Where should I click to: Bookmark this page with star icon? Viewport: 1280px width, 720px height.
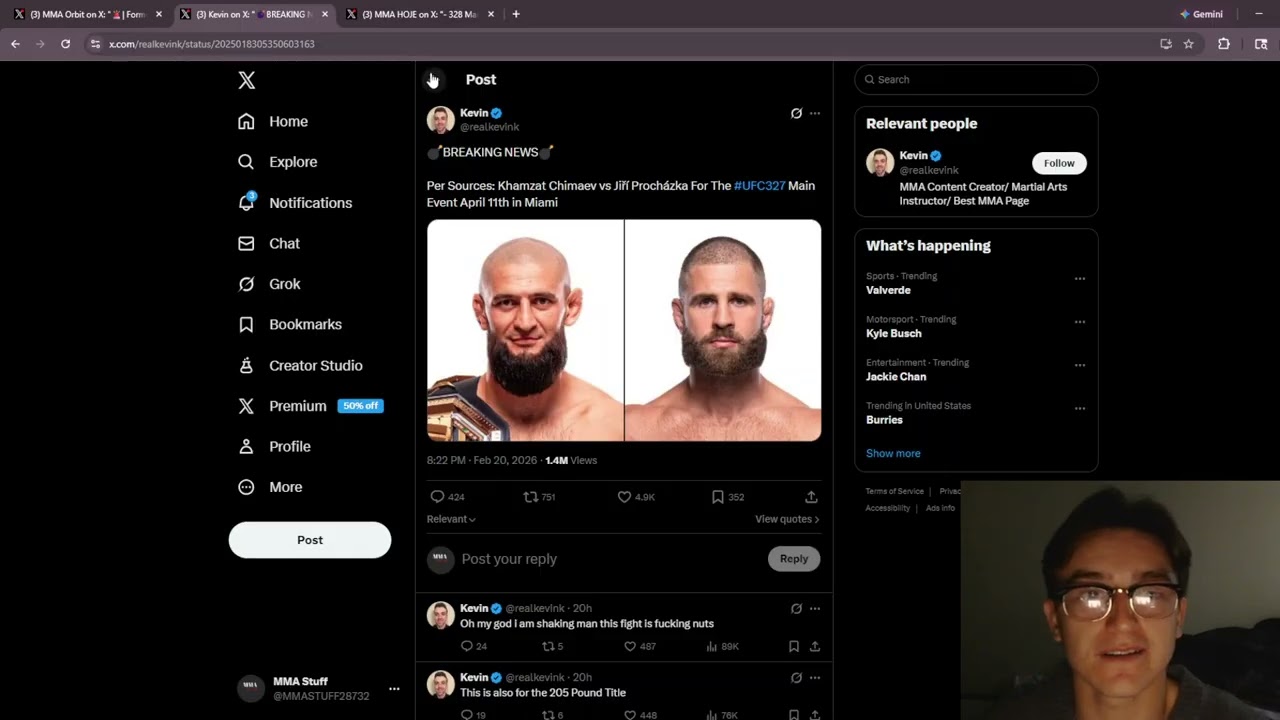[x=1188, y=44]
